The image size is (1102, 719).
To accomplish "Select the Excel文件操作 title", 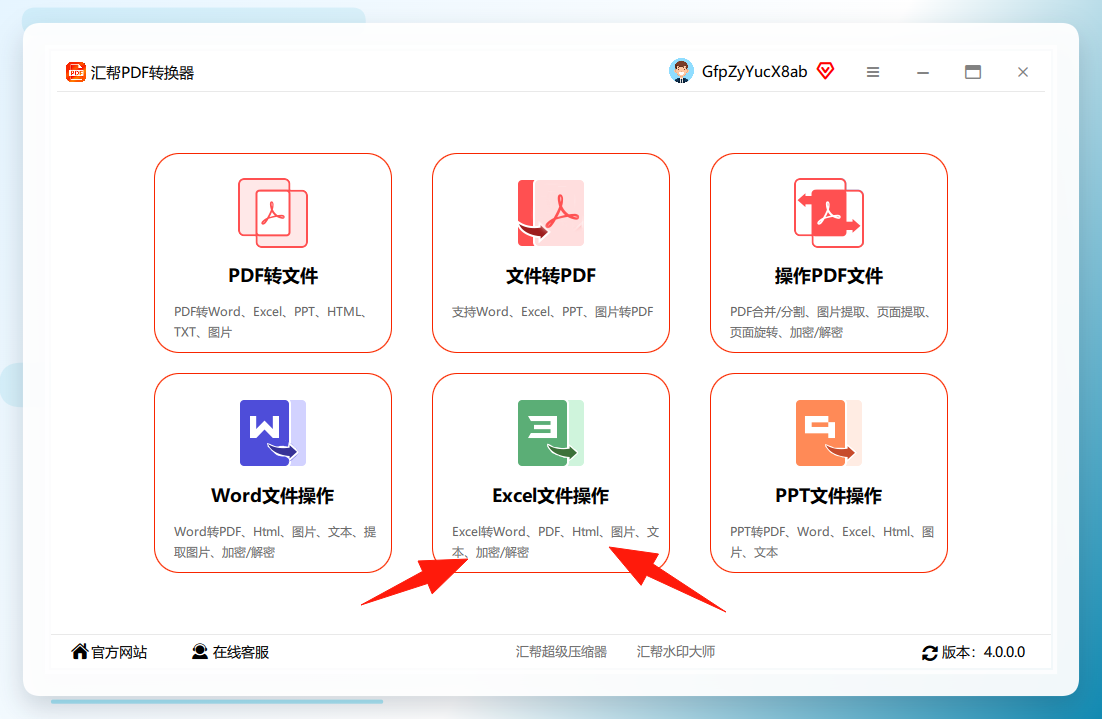I will coord(551,495).
